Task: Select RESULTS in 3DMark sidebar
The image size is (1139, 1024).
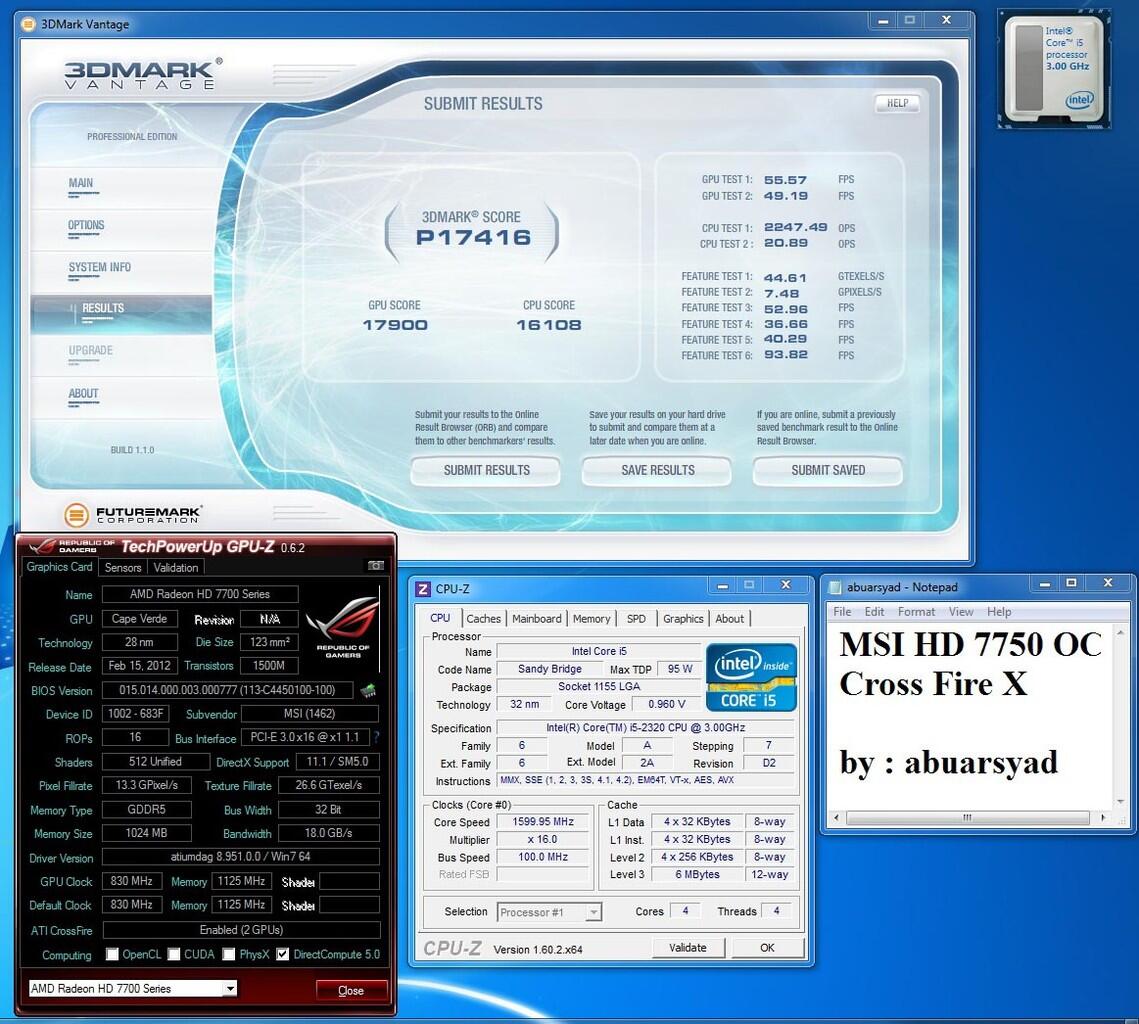Action: point(121,314)
